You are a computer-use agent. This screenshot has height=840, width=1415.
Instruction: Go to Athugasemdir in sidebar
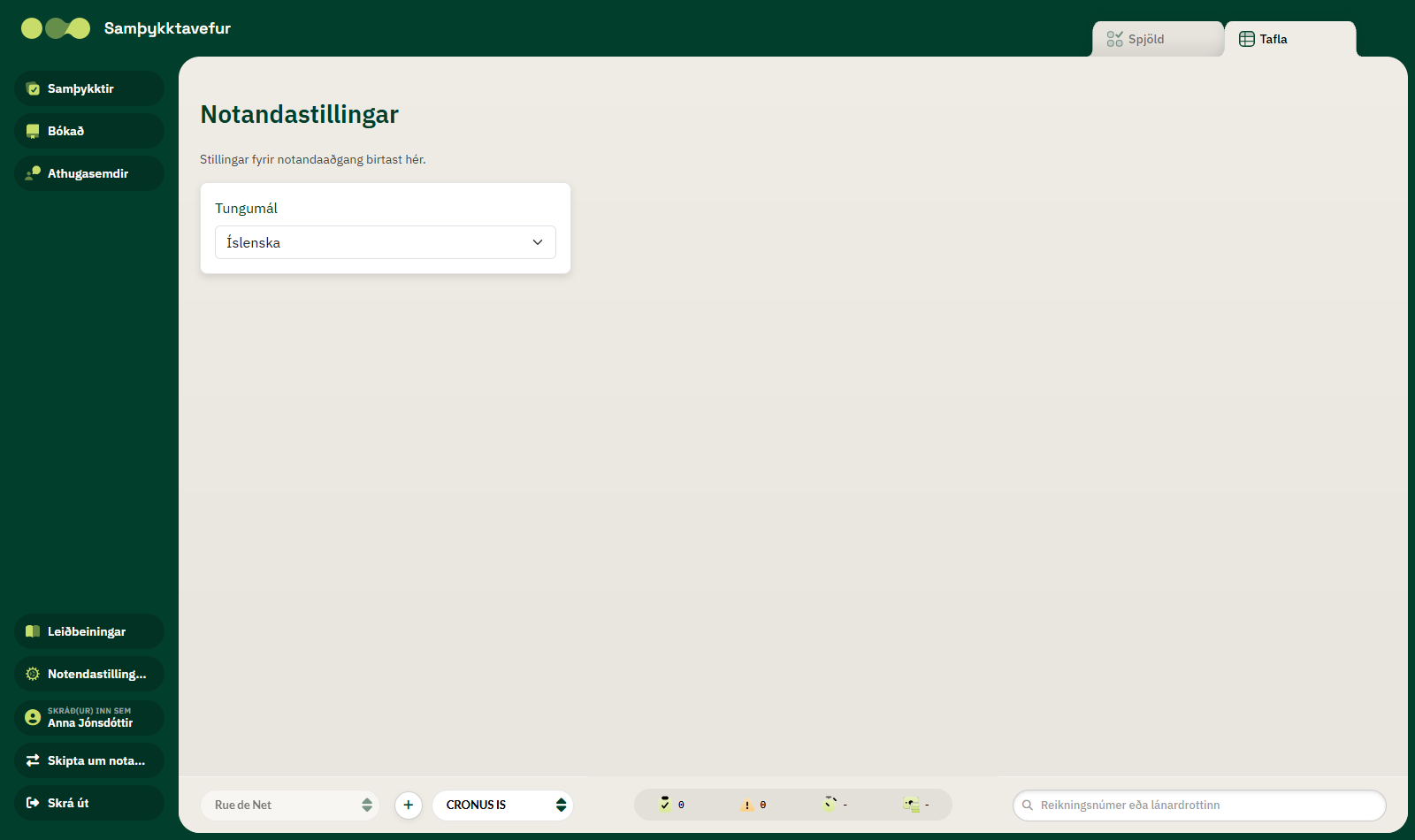pos(89,173)
